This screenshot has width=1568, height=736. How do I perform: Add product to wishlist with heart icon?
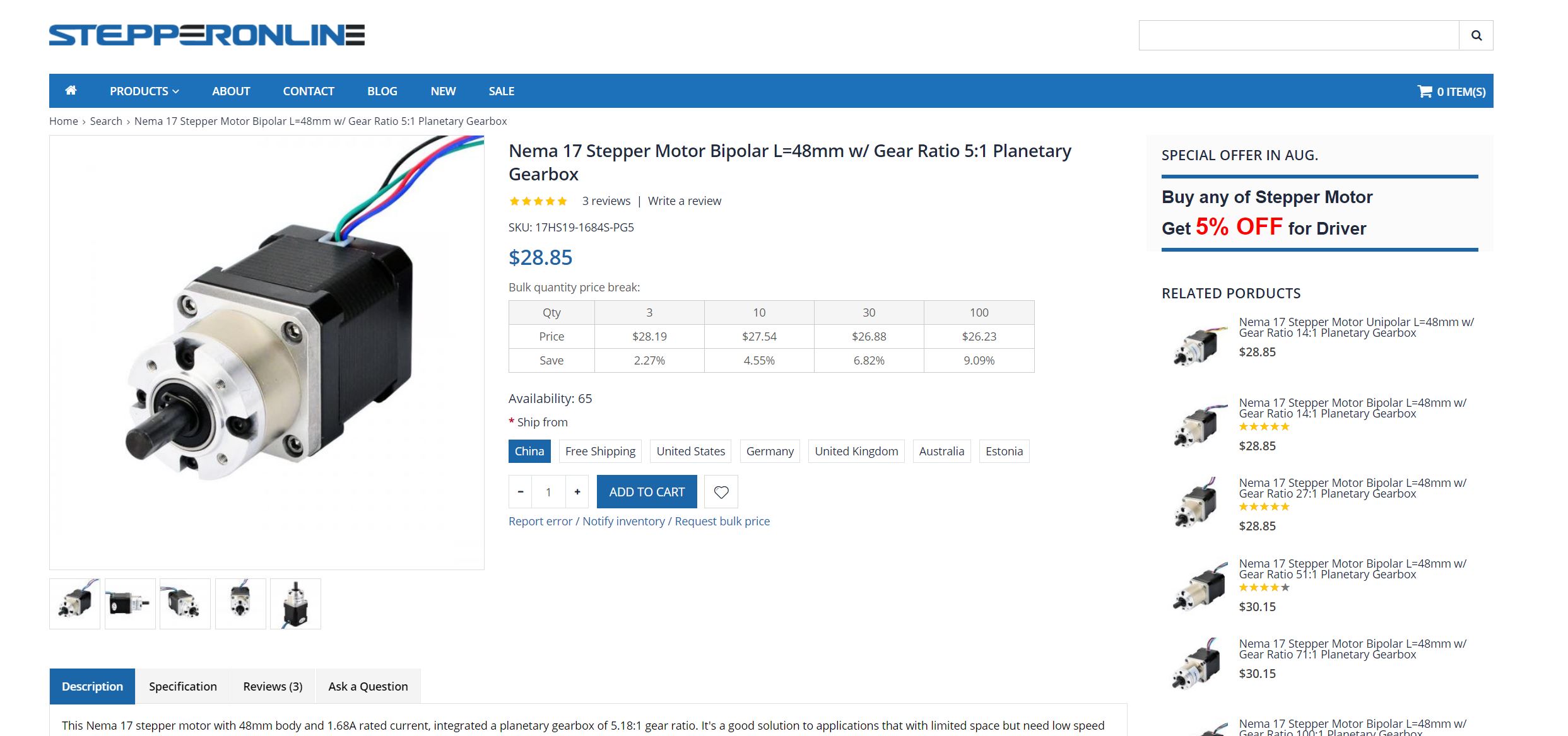[721, 492]
